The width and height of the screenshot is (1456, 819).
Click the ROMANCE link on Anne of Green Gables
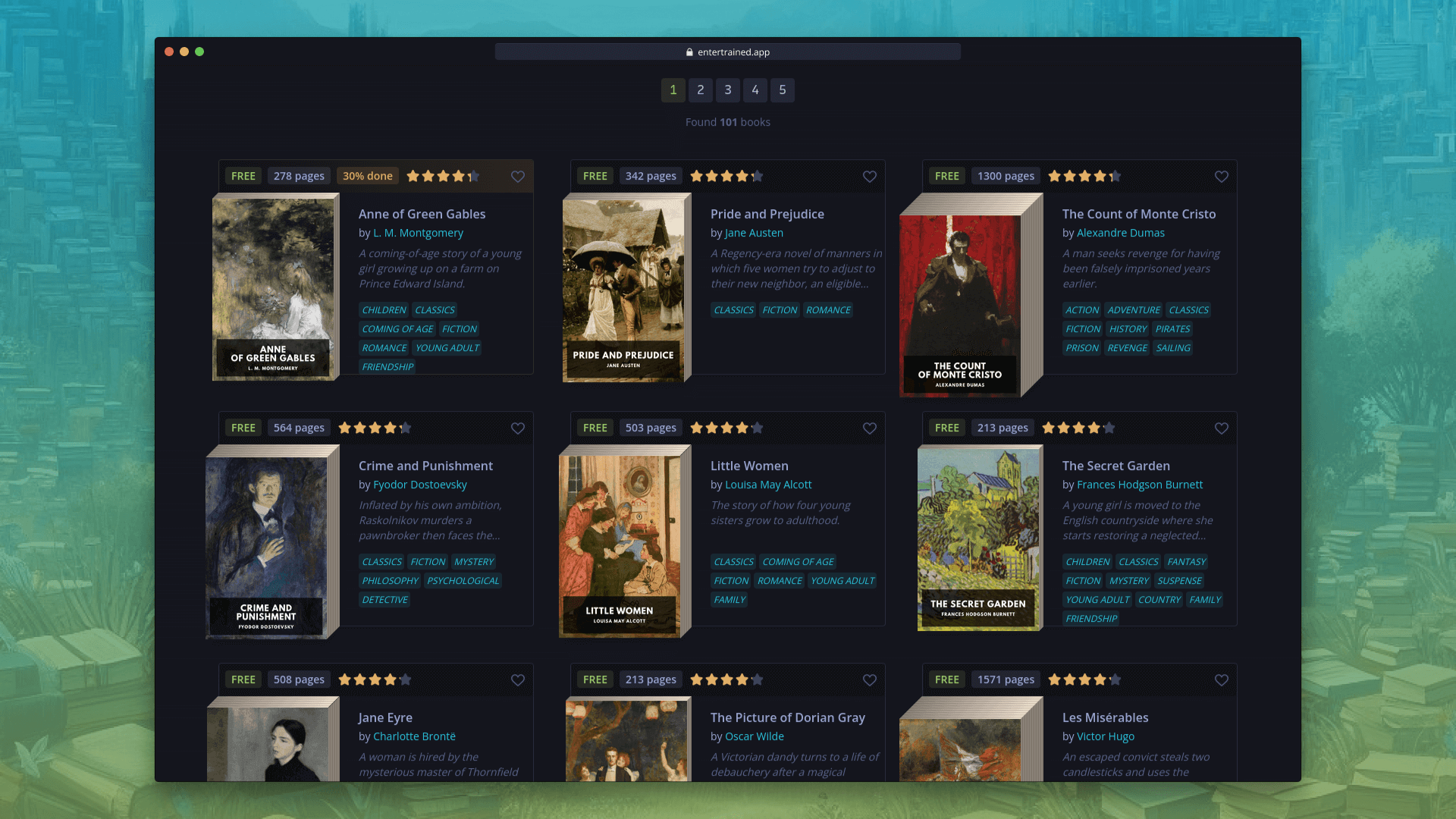(383, 347)
